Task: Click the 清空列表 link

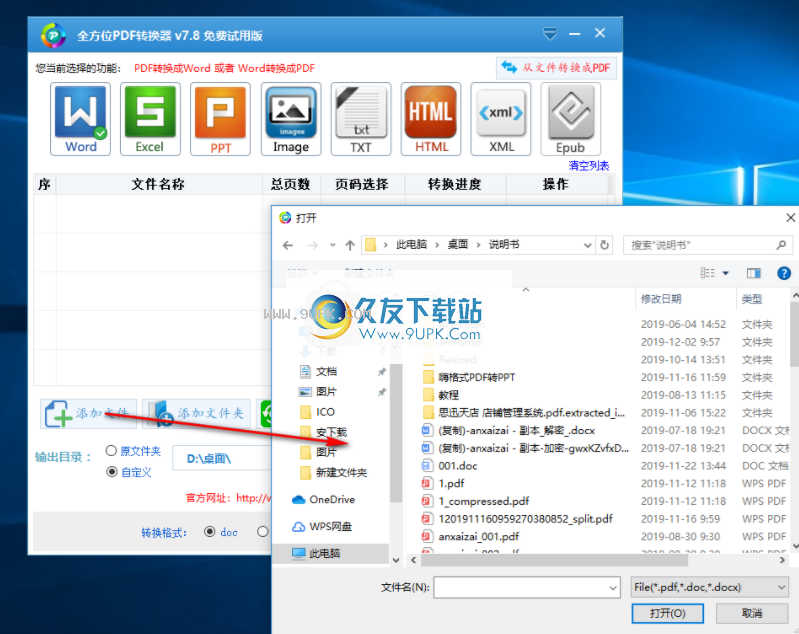Action: [589, 166]
